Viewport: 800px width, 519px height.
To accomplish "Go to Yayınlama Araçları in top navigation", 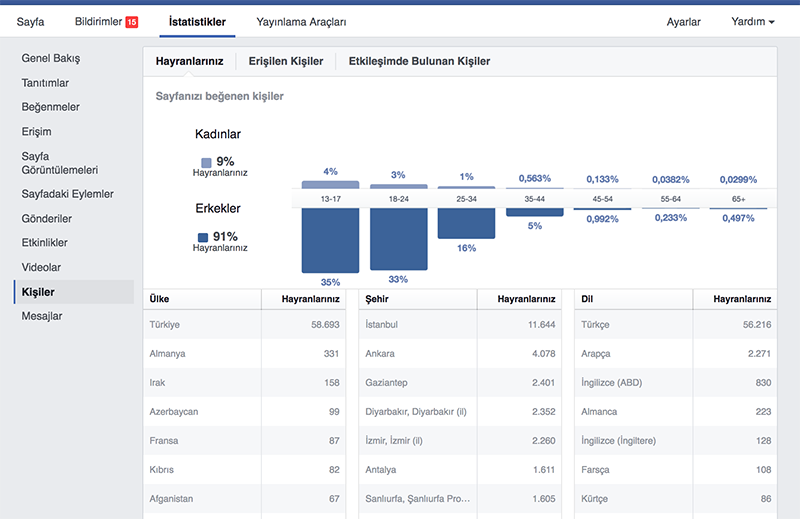I will tap(301, 22).
